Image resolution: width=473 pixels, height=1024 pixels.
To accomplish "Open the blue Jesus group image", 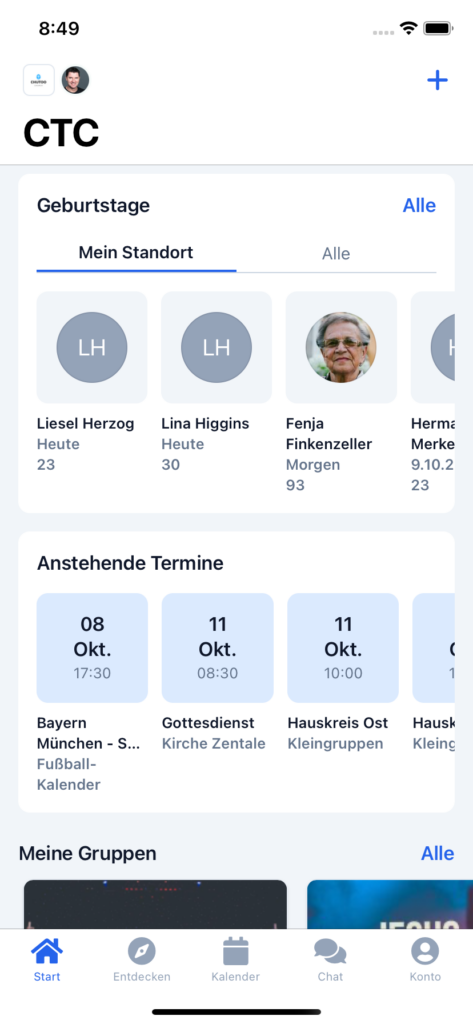I will click(x=390, y=904).
